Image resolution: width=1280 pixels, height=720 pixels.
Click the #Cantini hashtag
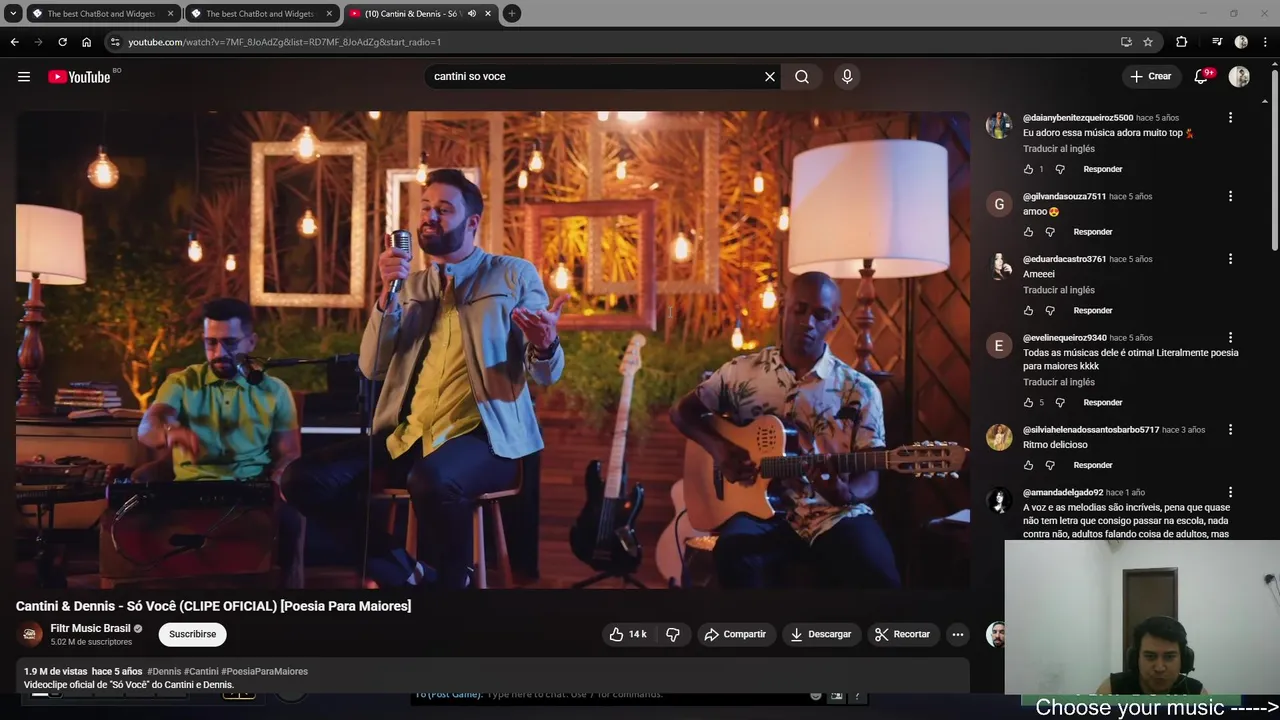point(201,671)
